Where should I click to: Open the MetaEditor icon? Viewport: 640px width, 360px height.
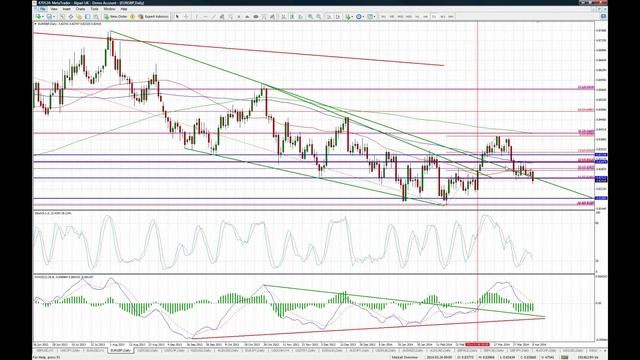[x=132, y=17]
